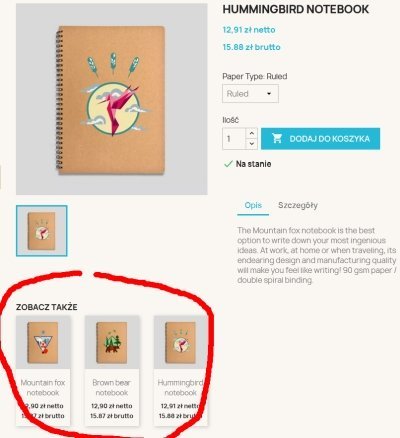The image size is (400, 438).
Task: Open related Hummingbird notebook thumbnail image
Action: click(x=180, y=342)
